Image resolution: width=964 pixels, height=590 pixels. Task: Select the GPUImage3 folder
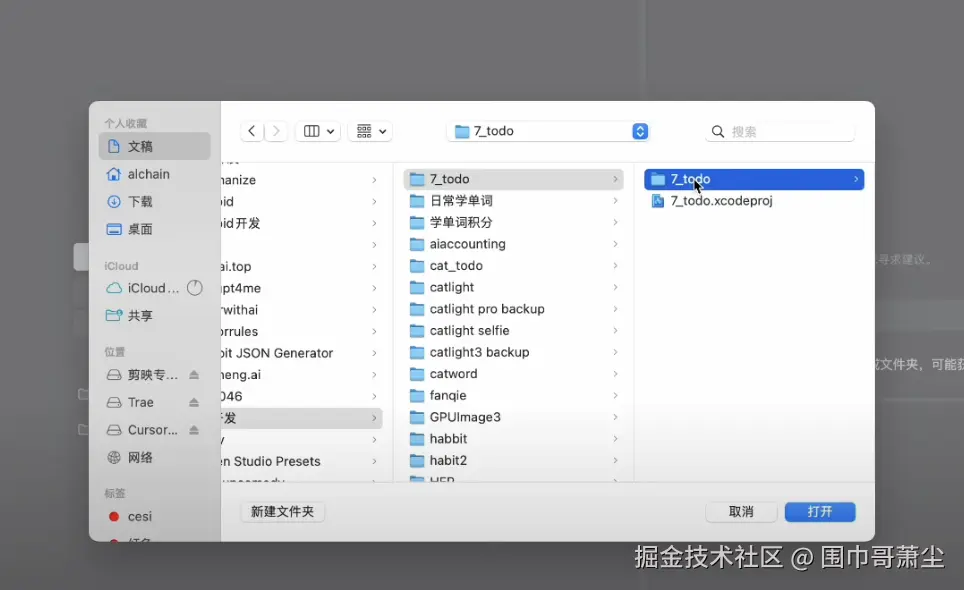tap(513, 417)
